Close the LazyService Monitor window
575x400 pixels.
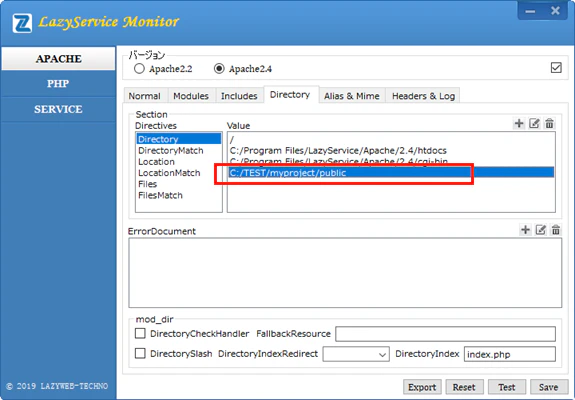(555, 11)
